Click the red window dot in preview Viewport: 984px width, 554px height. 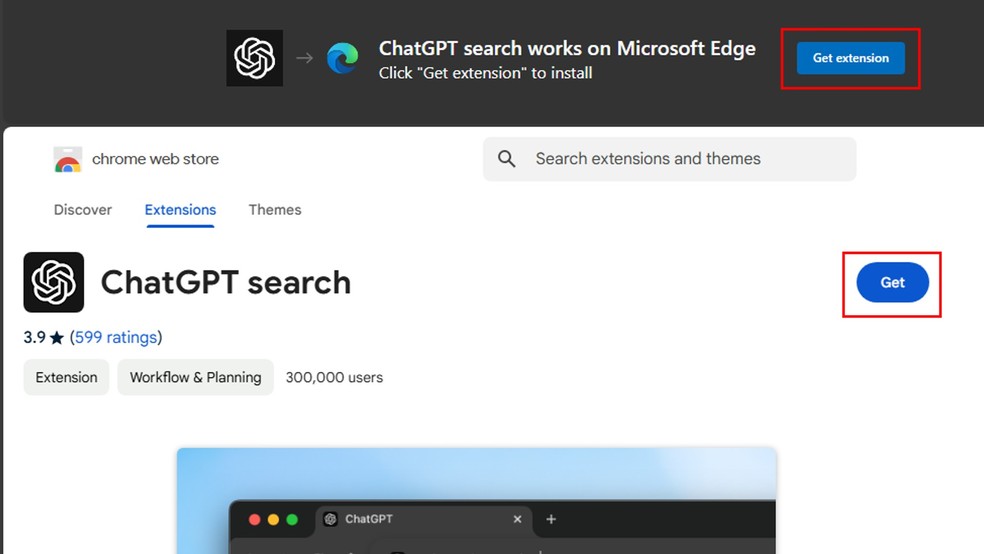point(254,519)
